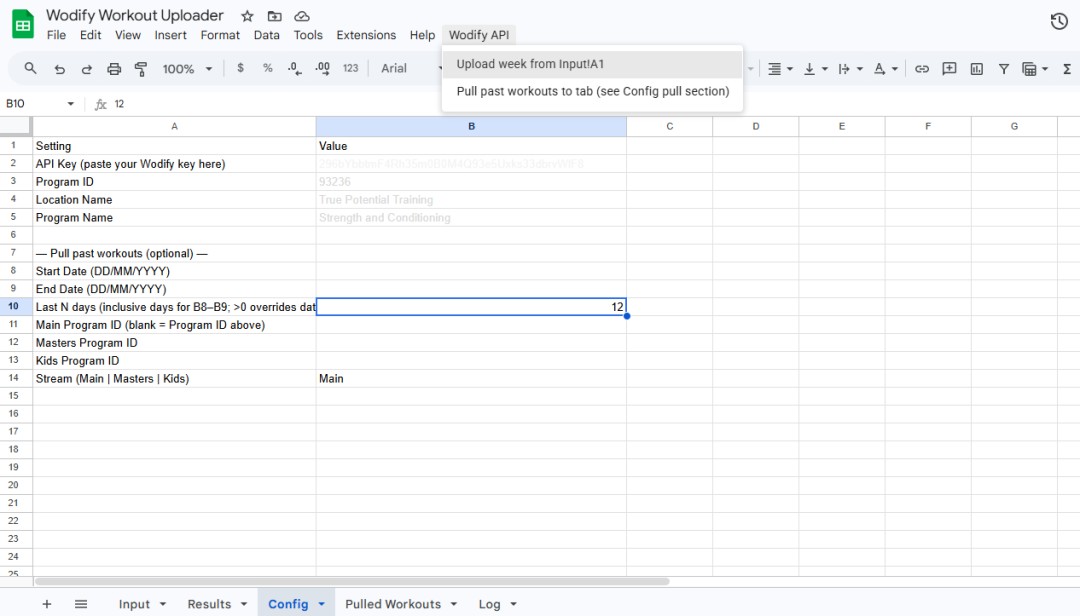
Task: Open text wrapping options
Action: [x=850, y=68]
